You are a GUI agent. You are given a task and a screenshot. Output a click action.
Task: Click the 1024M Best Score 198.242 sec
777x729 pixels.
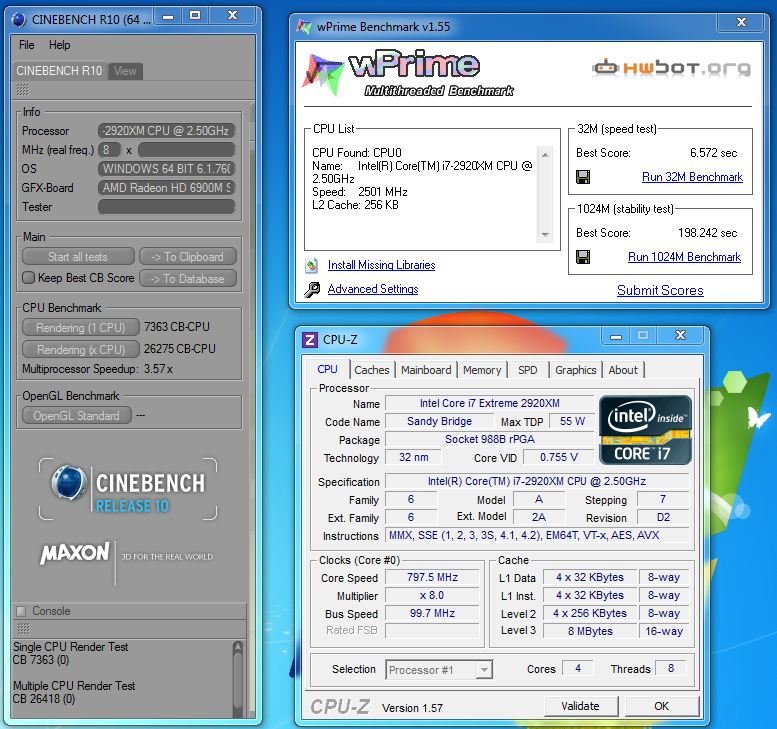pos(707,233)
